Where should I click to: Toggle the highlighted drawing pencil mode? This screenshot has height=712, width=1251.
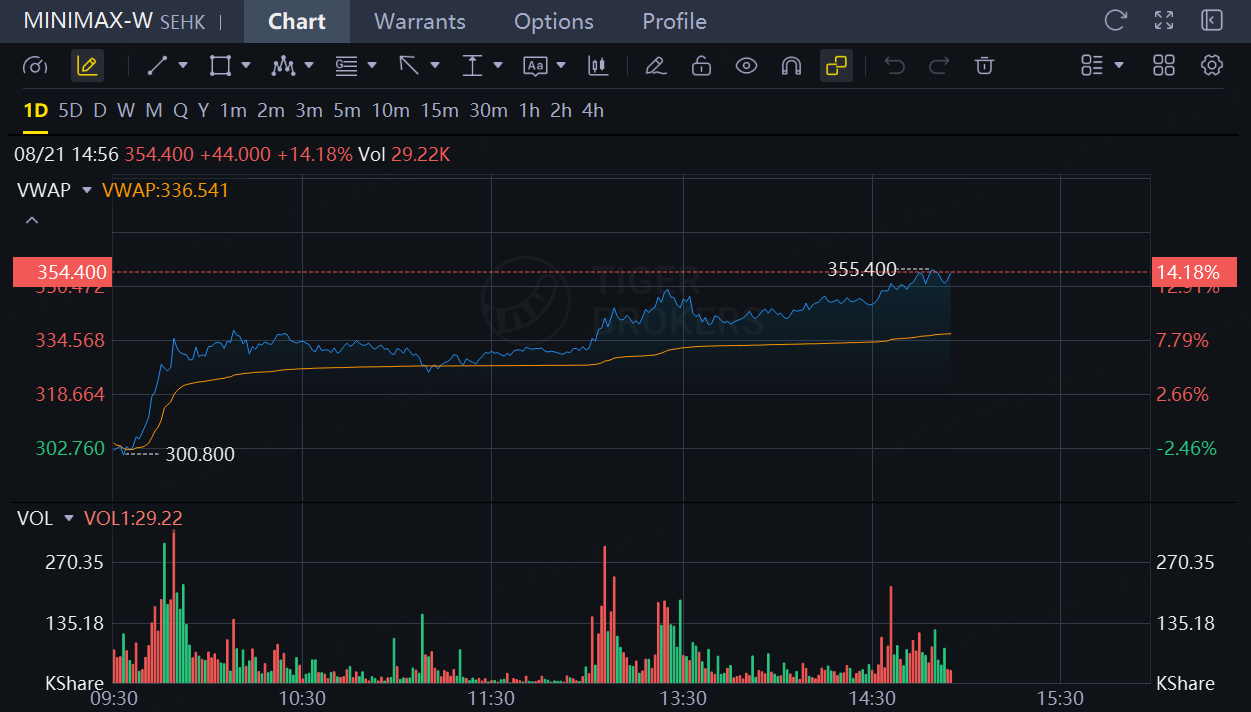(x=87, y=66)
